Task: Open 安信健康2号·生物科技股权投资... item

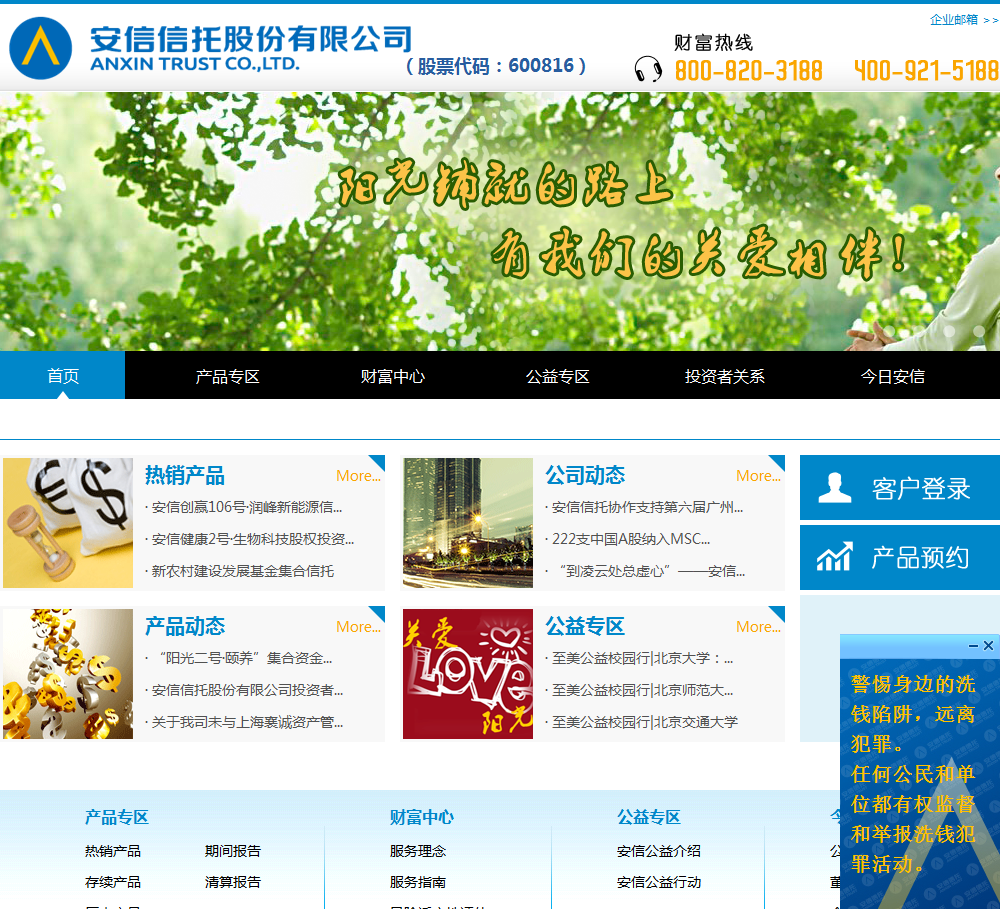Action: 253,539
